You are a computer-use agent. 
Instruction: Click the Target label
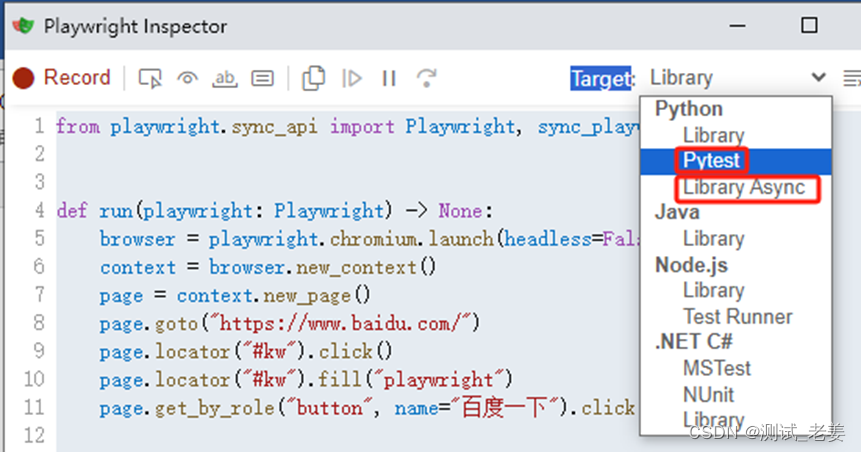point(601,79)
